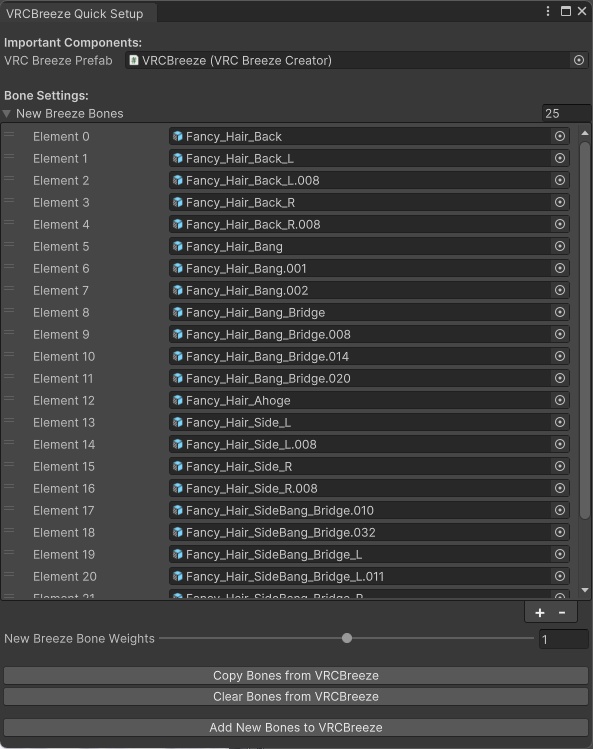Click the bone list scrollbar down arrow
Image resolution: width=593 pixels, height=749 pixels.
point(585,591)
